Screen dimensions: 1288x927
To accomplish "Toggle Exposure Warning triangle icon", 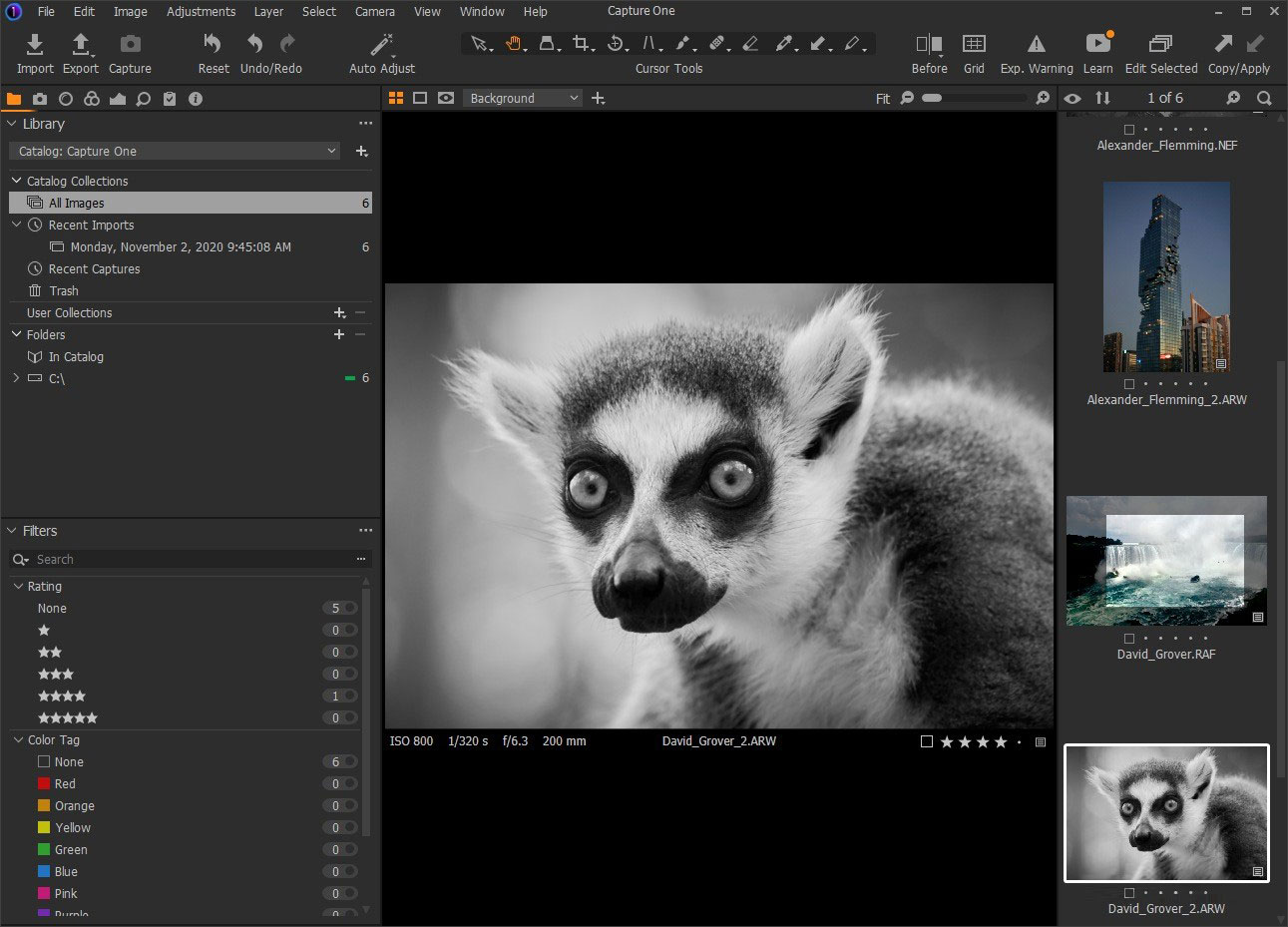I will pos(1037,45).
